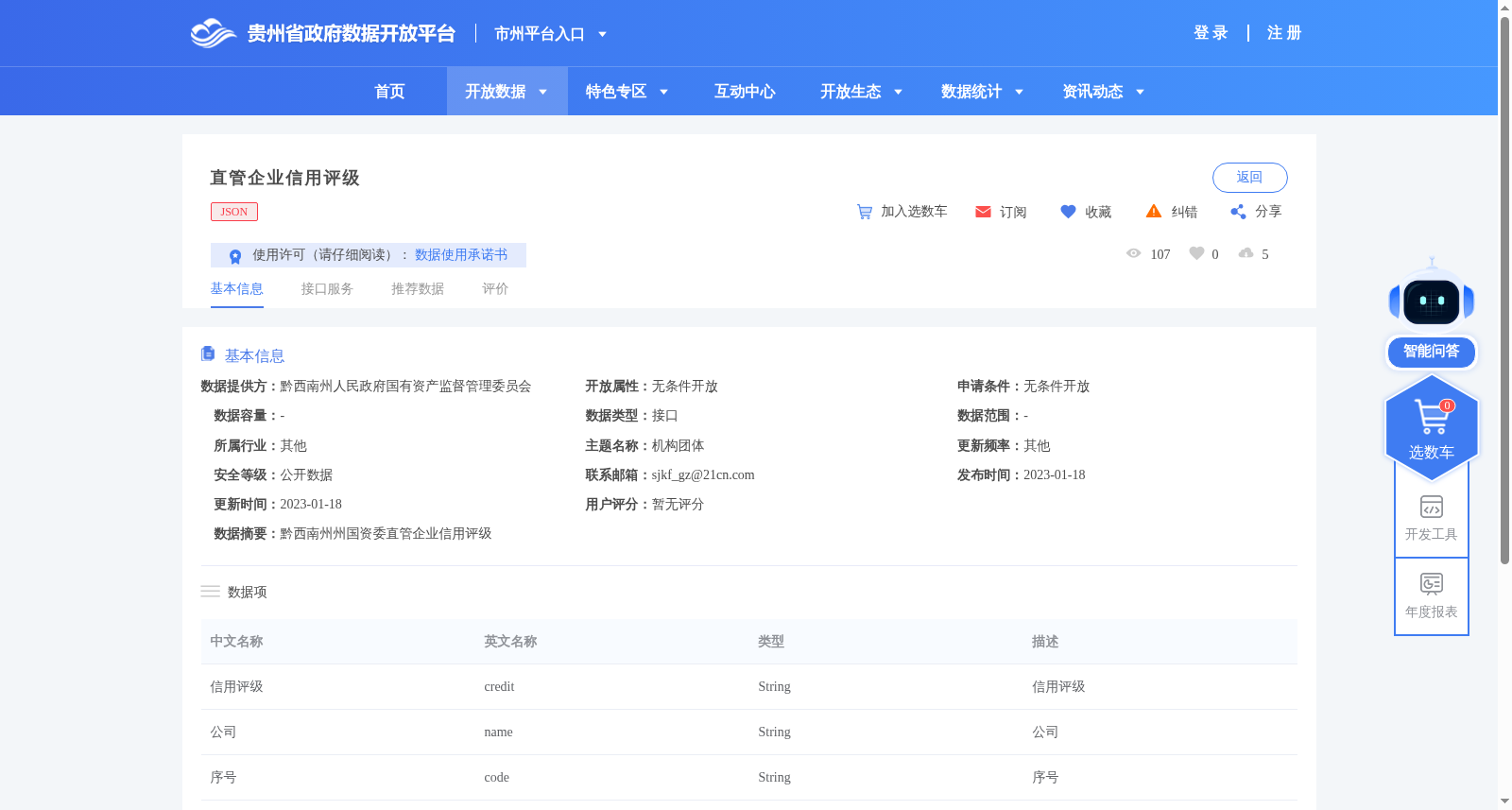Screen dimensions: 1512x810
Task: Select the 基本信息 tab
Action: [236, 289]
